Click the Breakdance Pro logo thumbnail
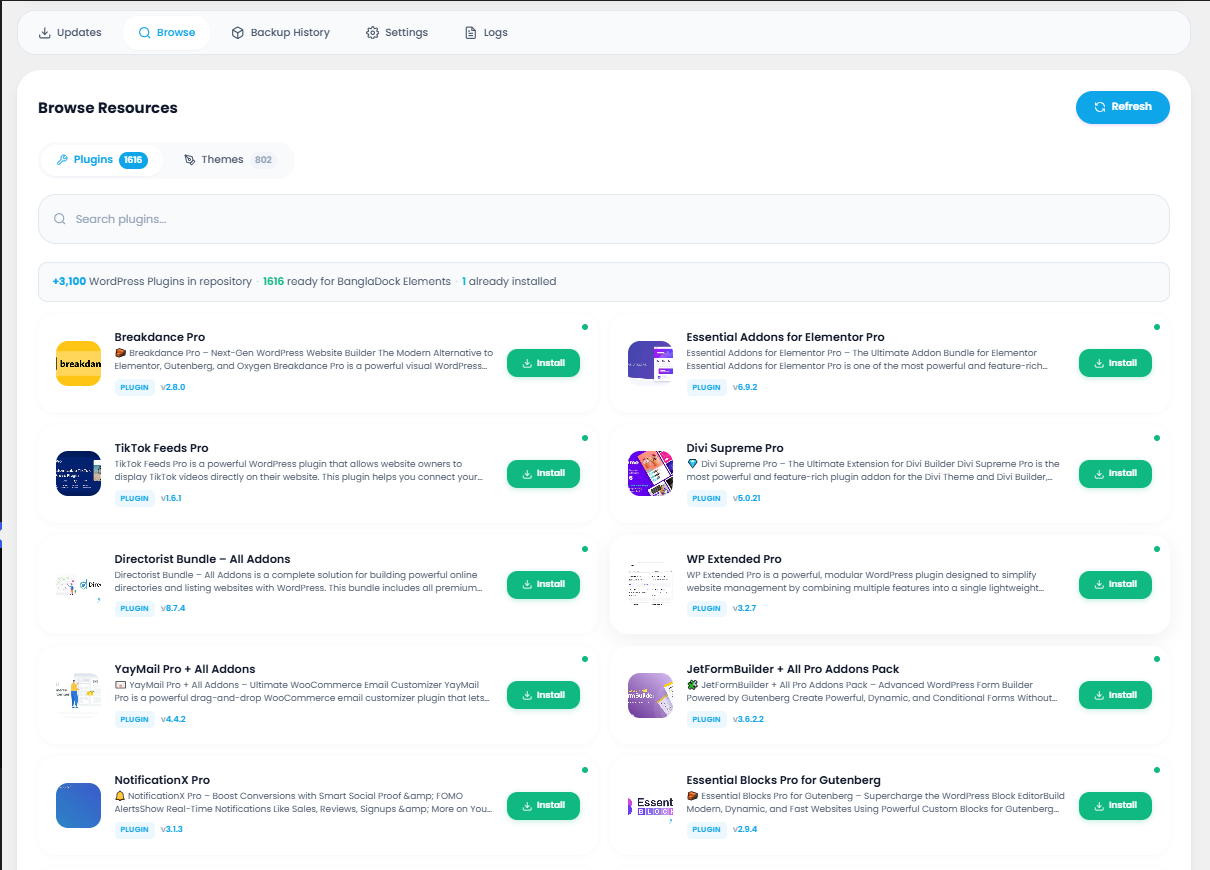Image resolution: width=1210 pixels, height=870 pixels. click(78, 363)
